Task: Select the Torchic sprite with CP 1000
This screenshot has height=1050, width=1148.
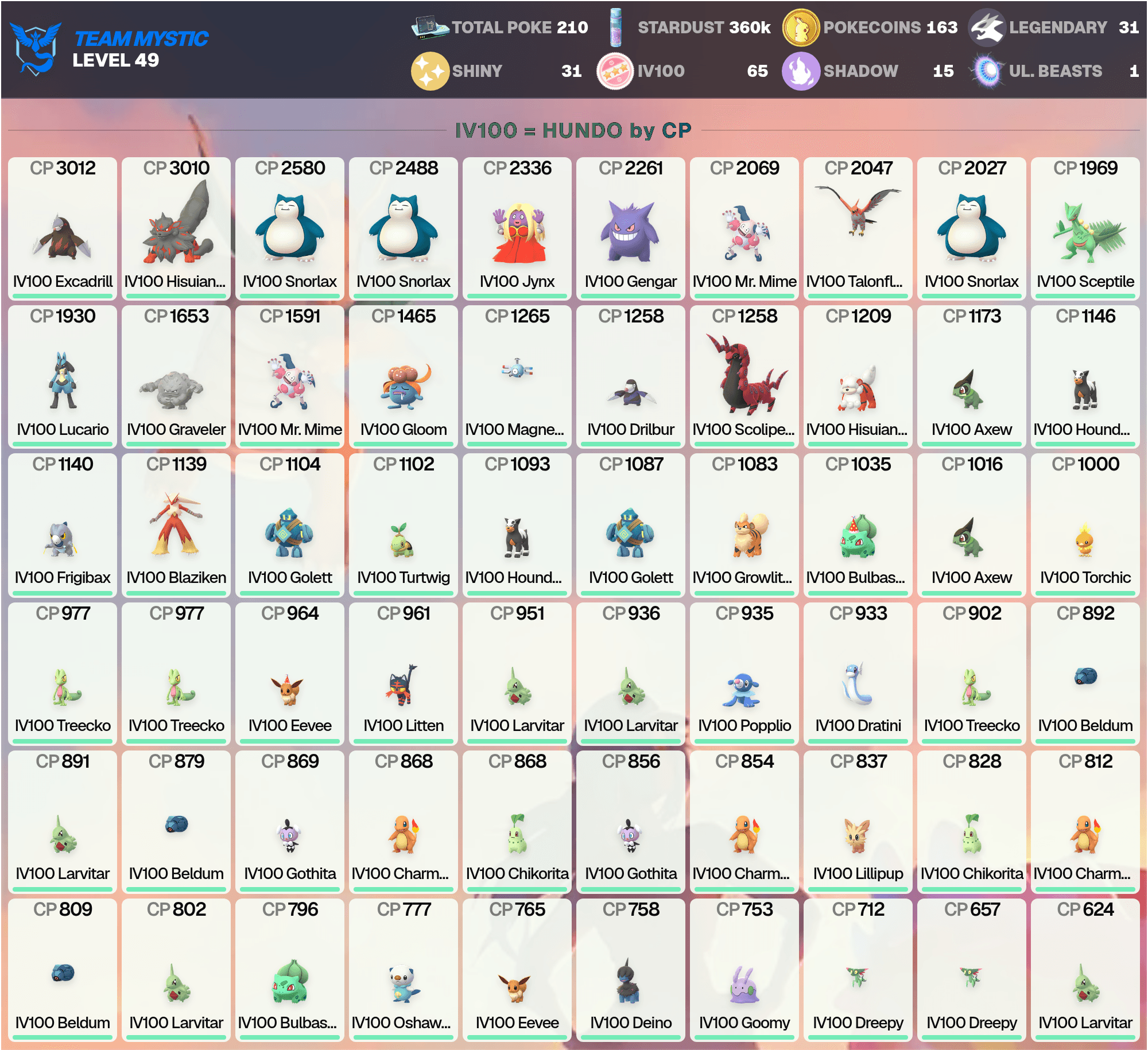Action: click(1085, 540)
